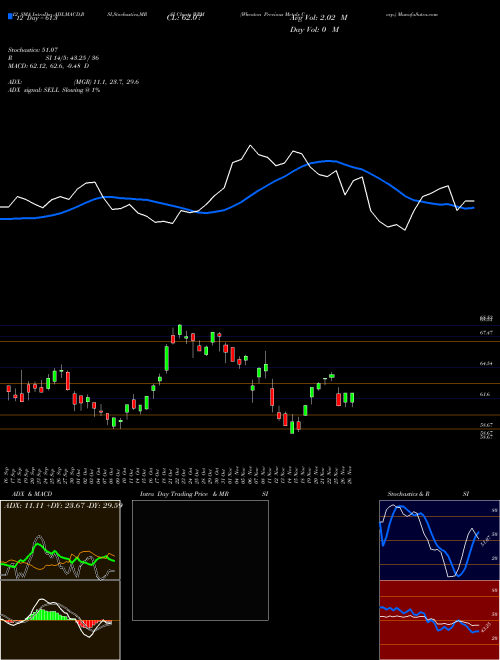This screenshot has height=660, width=500.
Task: Click the red RSI chart panel
Action: coord(439,620)
